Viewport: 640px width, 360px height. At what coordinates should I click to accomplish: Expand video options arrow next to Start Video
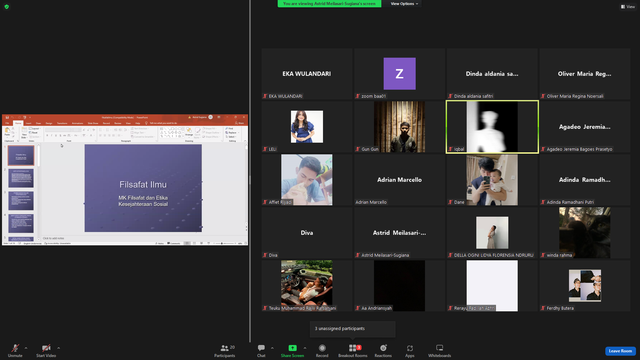[x=58, y=348]
